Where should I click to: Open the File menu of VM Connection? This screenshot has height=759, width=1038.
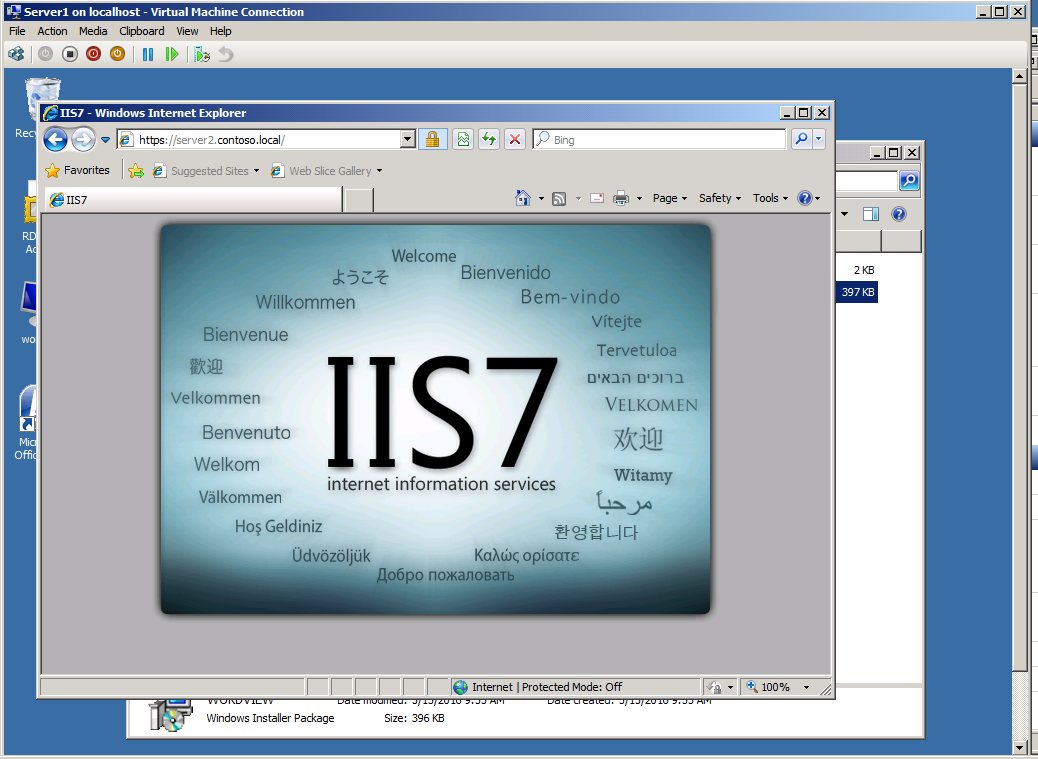[17, 31]
